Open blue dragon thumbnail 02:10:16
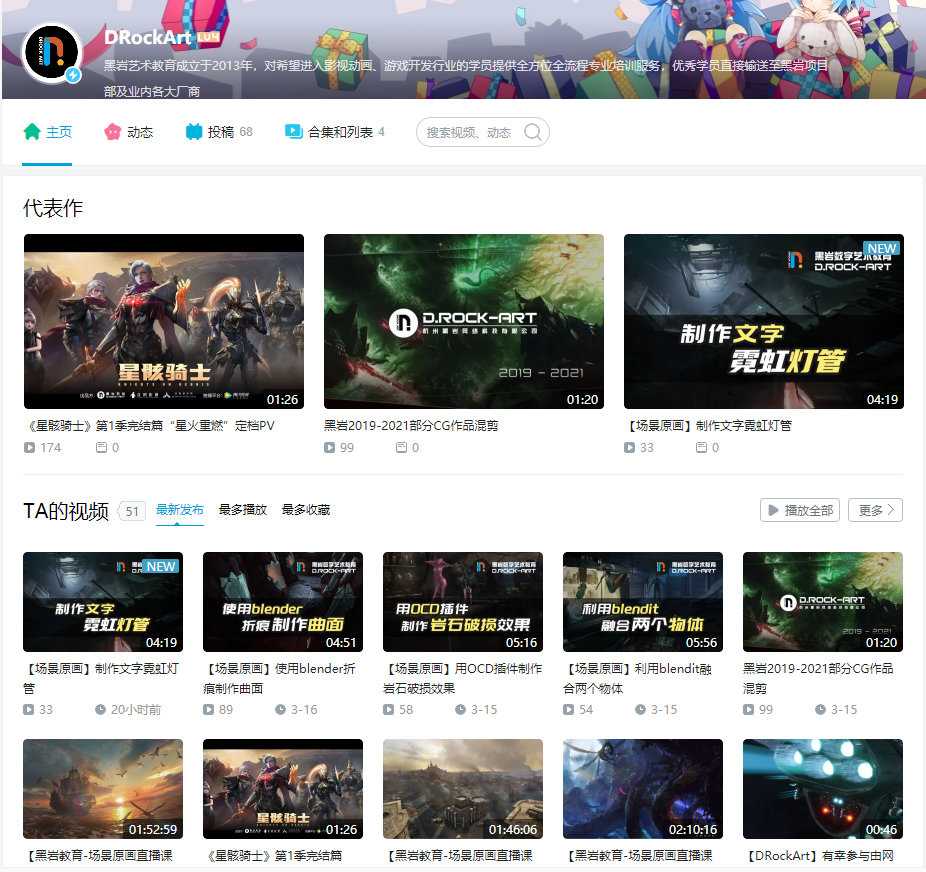Screen dimensions: 926x872 pyautogui.click(x=643, y=789)
